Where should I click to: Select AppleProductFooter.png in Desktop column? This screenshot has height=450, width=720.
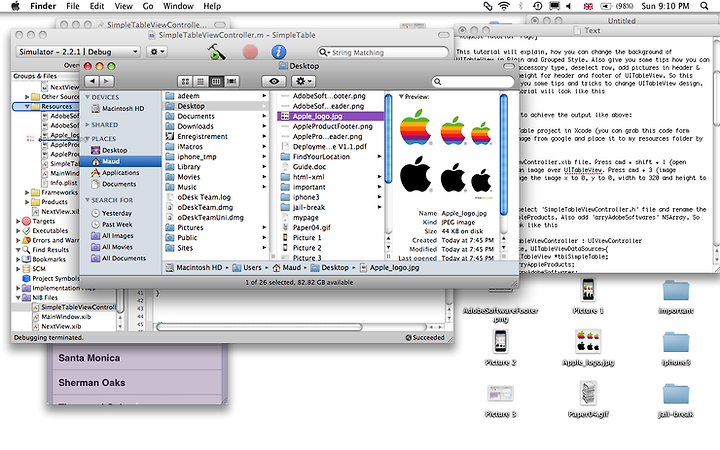pos(331,126)
